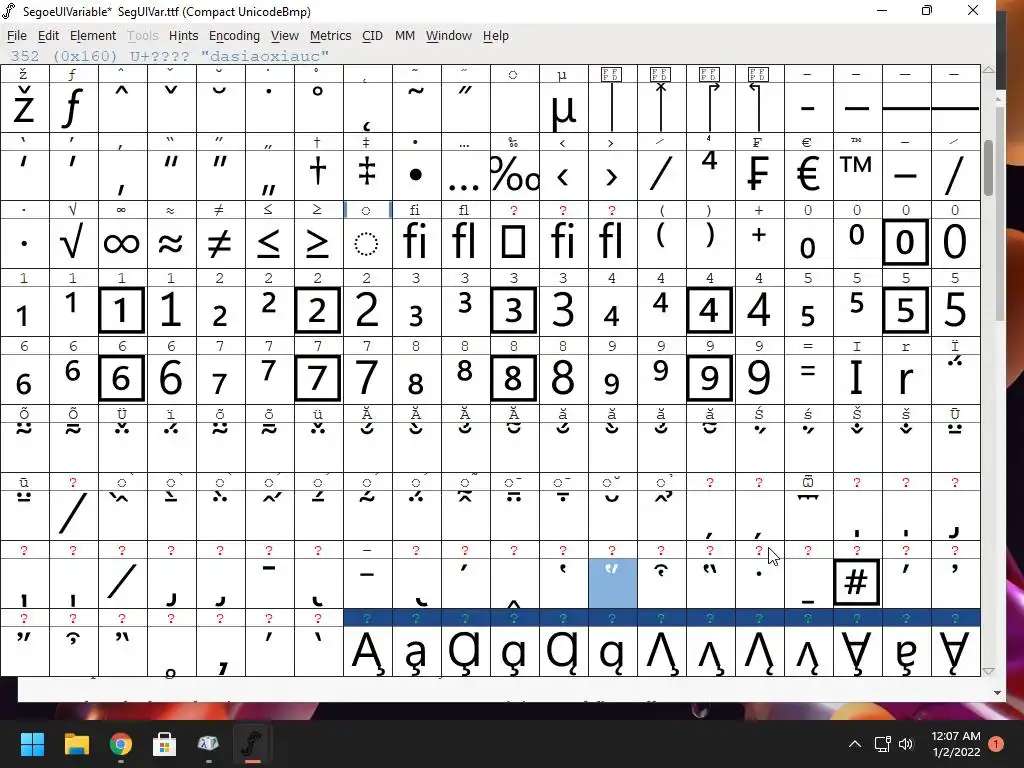Viewport: 1024px width, 768px height.
Task: Select the square root √ glyph cell
Action: pyautogui.click(x=74, y=243)
